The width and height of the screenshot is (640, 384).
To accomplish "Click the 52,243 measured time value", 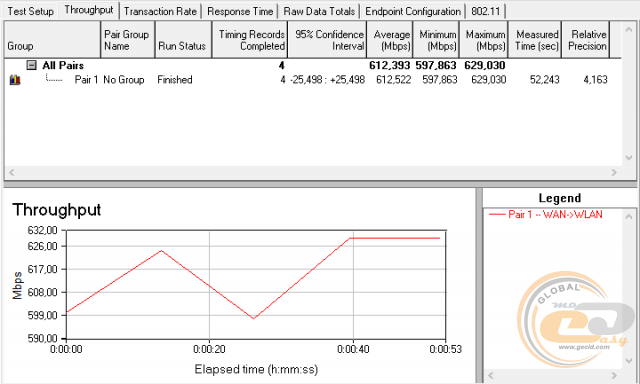I will pos(544,80).
